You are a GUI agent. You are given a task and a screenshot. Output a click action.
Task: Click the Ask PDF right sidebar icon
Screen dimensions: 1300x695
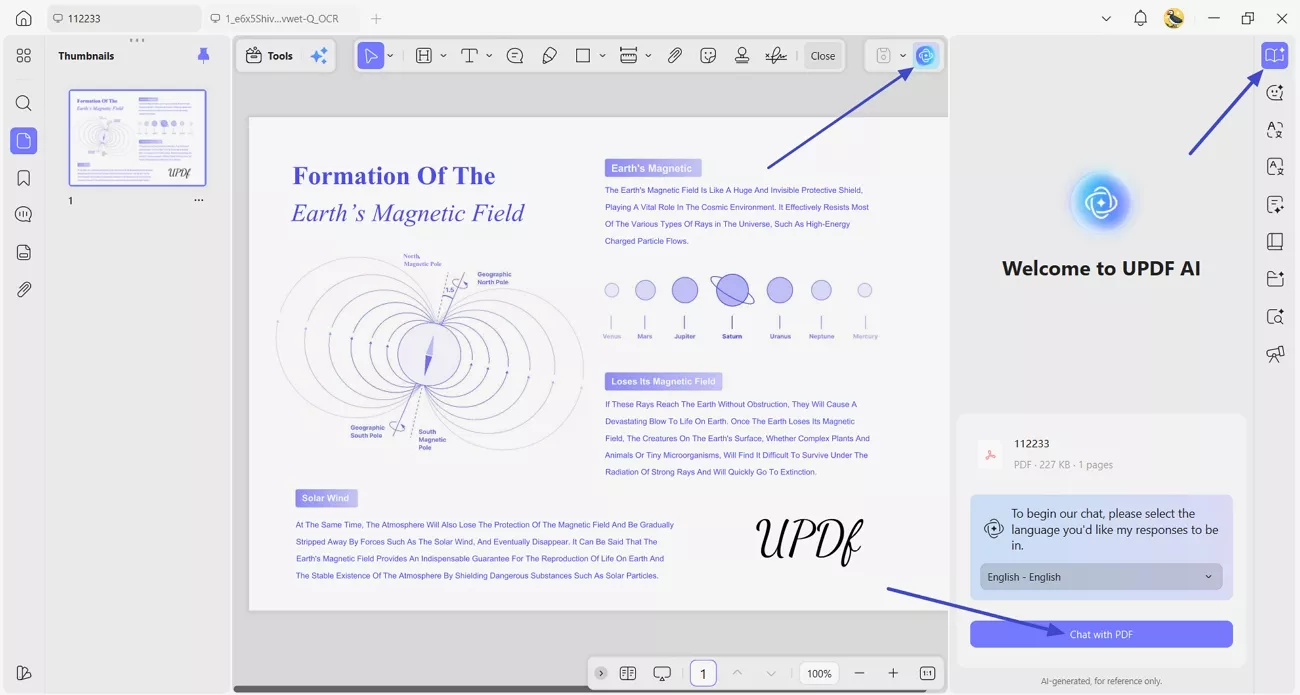pyautogui.click(x=1274, y=56)
